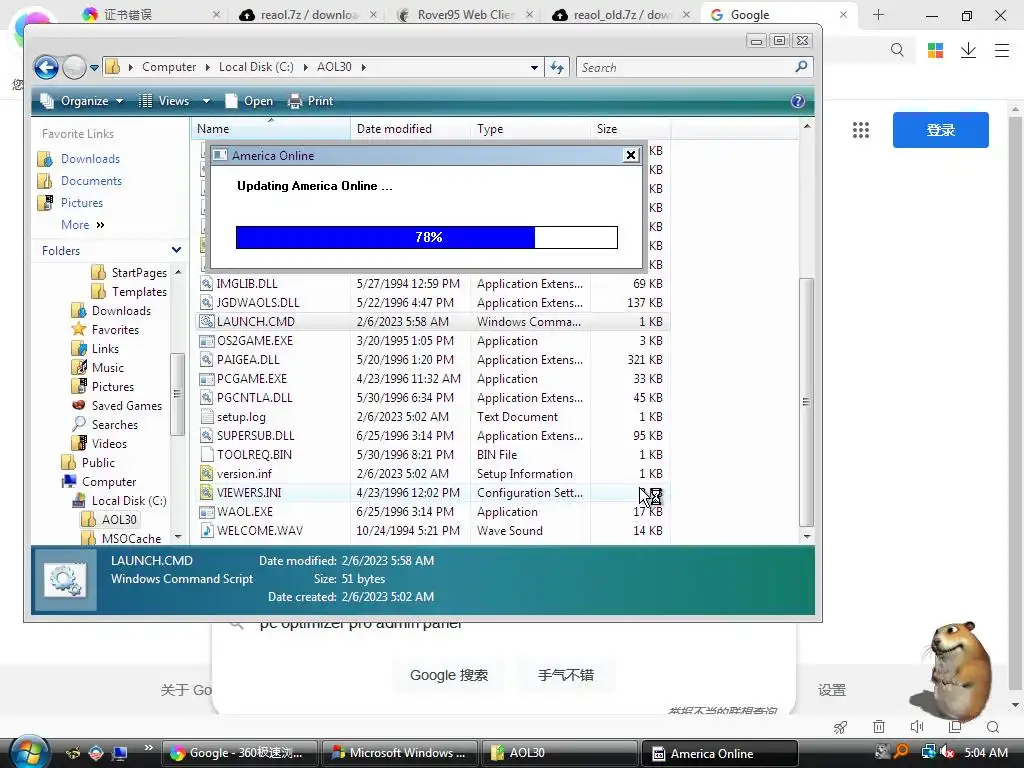Select AOL30 folder in tree
The width and height of the screenshot is (1024, 768).
click(x=119, y=519)
